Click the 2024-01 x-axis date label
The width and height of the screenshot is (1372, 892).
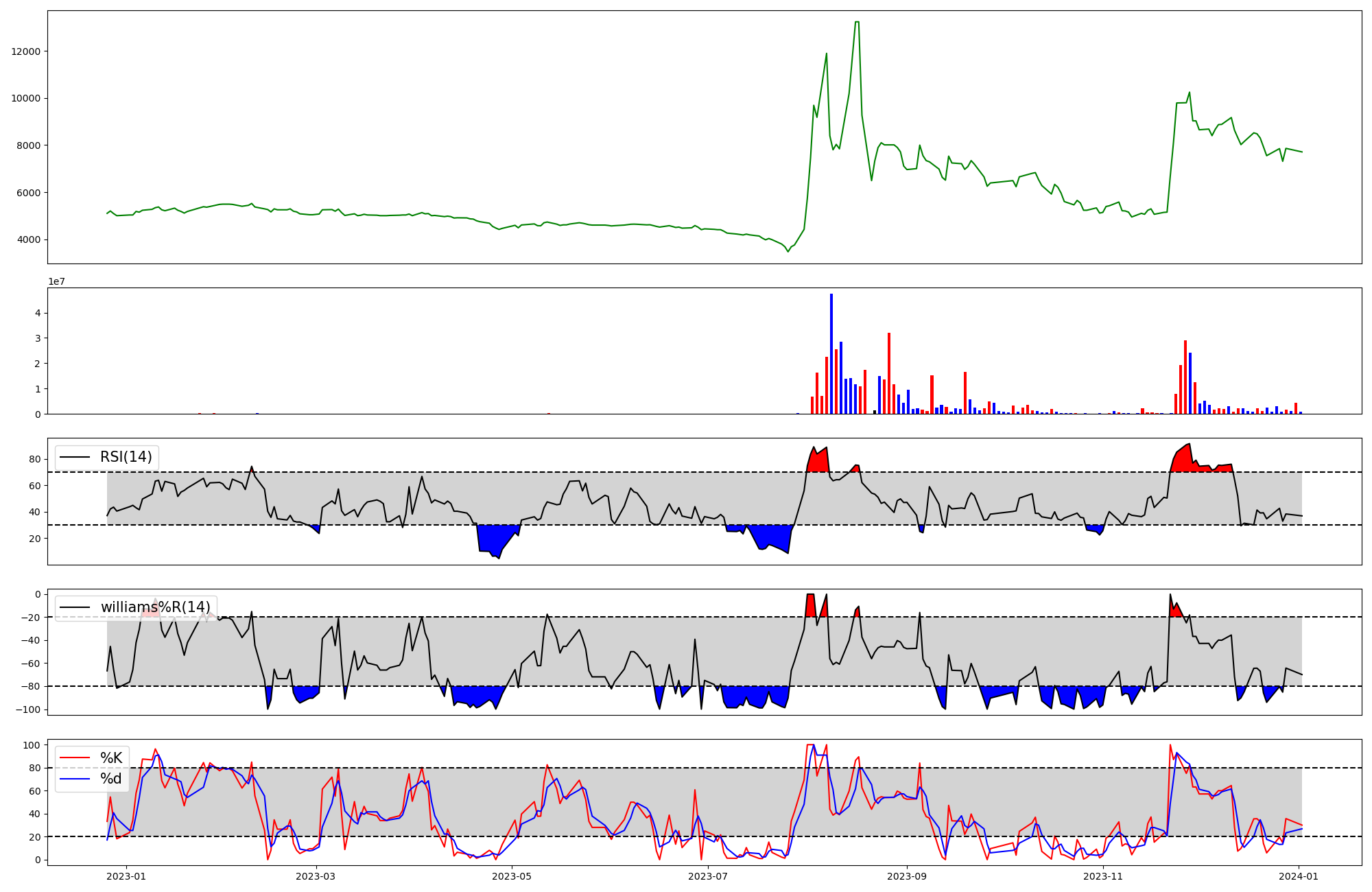(x=1299, y=876)
